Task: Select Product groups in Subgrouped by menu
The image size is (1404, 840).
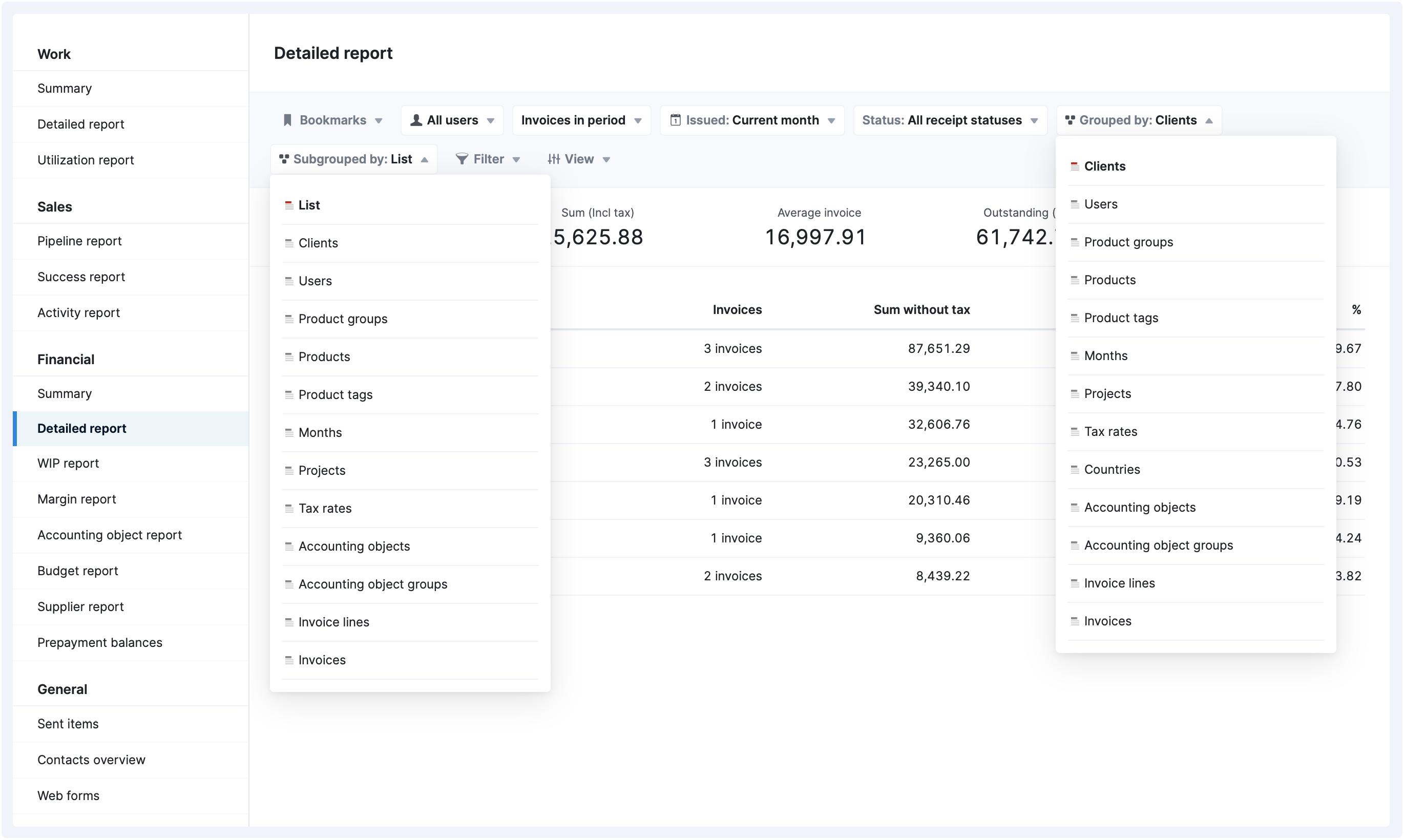Action: click(x=410, y=319)
